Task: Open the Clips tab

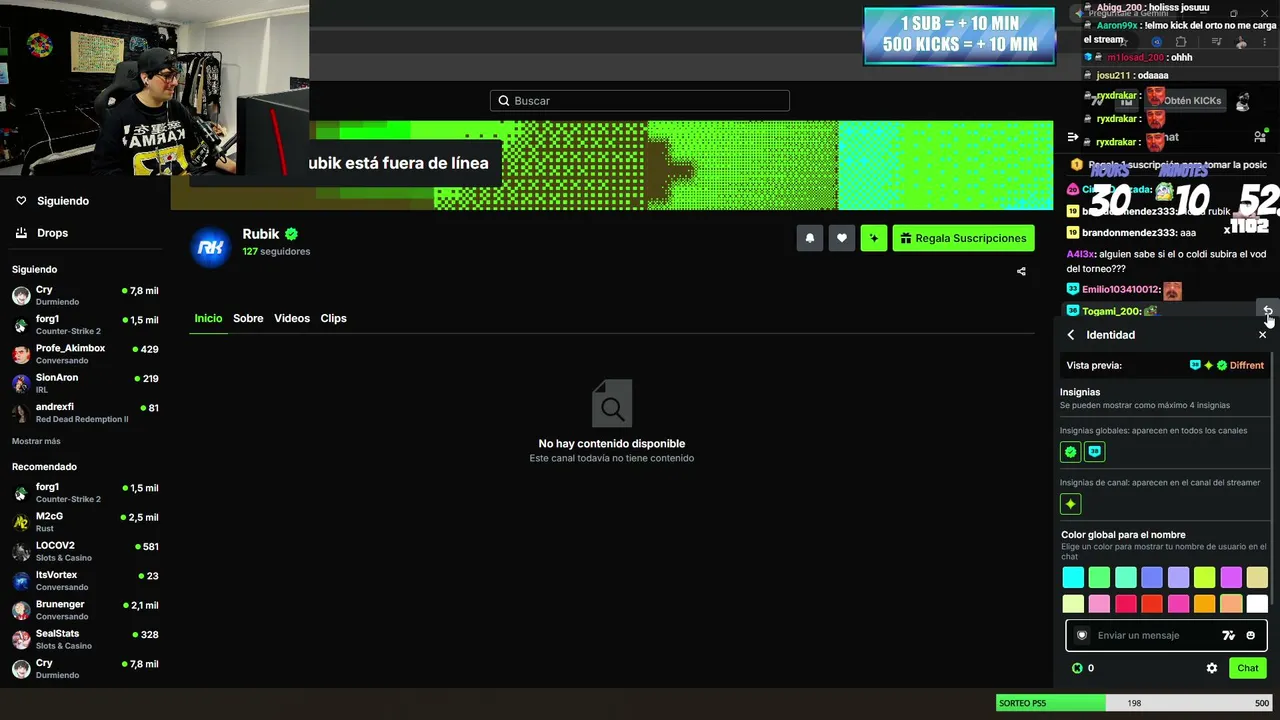Action: coord(334,318)
